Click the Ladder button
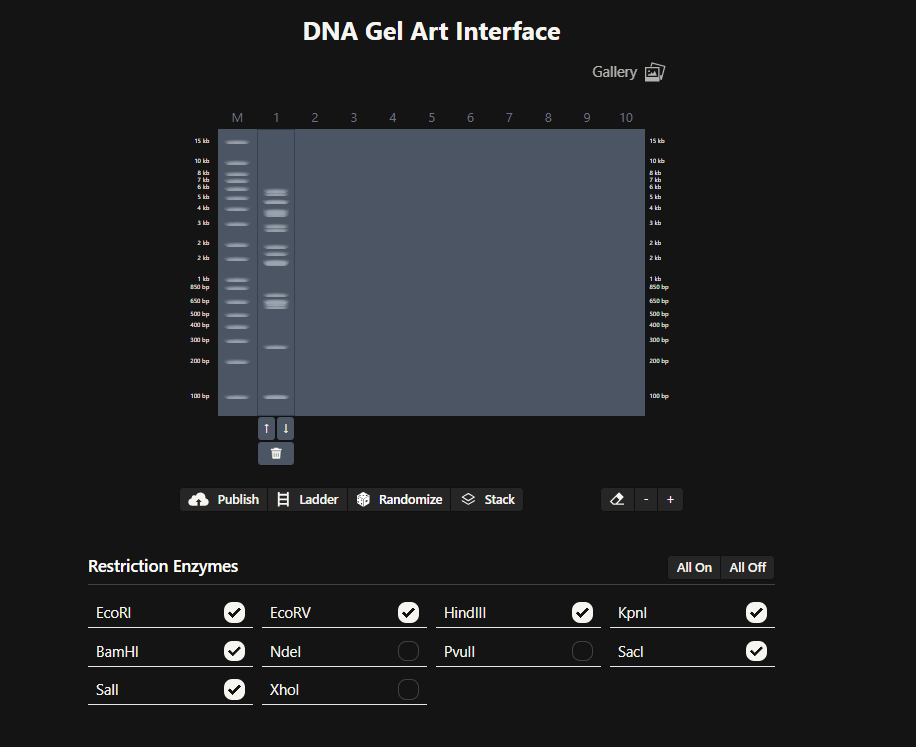Image resolution: width=916 pixels, height=747 pixels. pos(307,499)
